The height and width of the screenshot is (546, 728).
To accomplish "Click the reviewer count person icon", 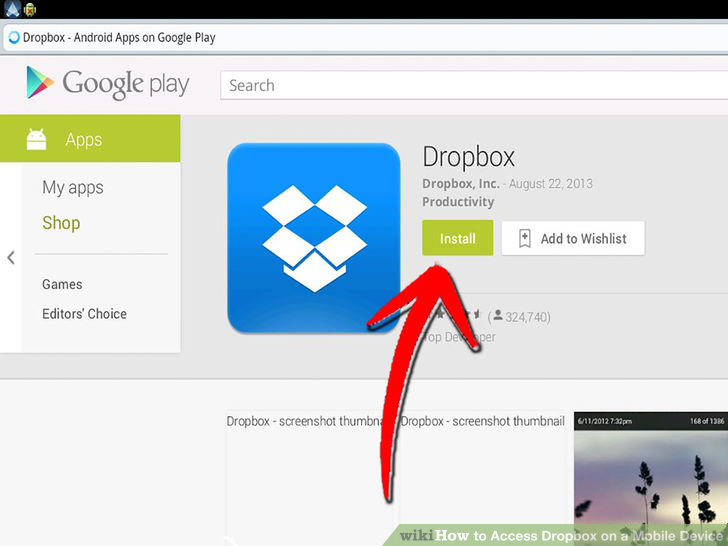I will tap(498, 315).
